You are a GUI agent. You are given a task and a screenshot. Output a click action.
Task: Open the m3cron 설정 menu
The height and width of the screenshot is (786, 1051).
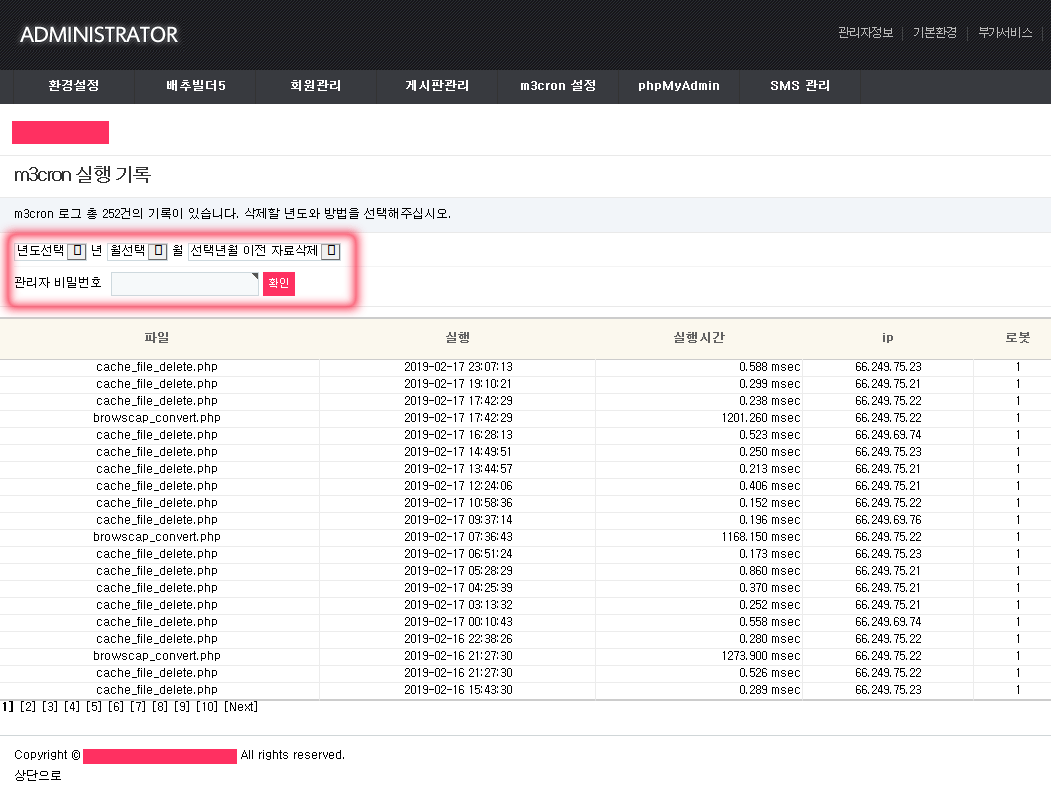coord(559,86)
